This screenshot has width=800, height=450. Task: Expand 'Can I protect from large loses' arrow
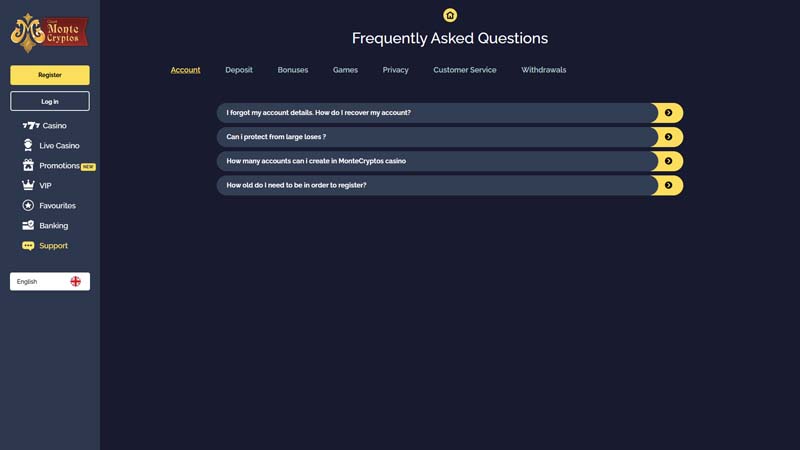click(x=667, y=137)
